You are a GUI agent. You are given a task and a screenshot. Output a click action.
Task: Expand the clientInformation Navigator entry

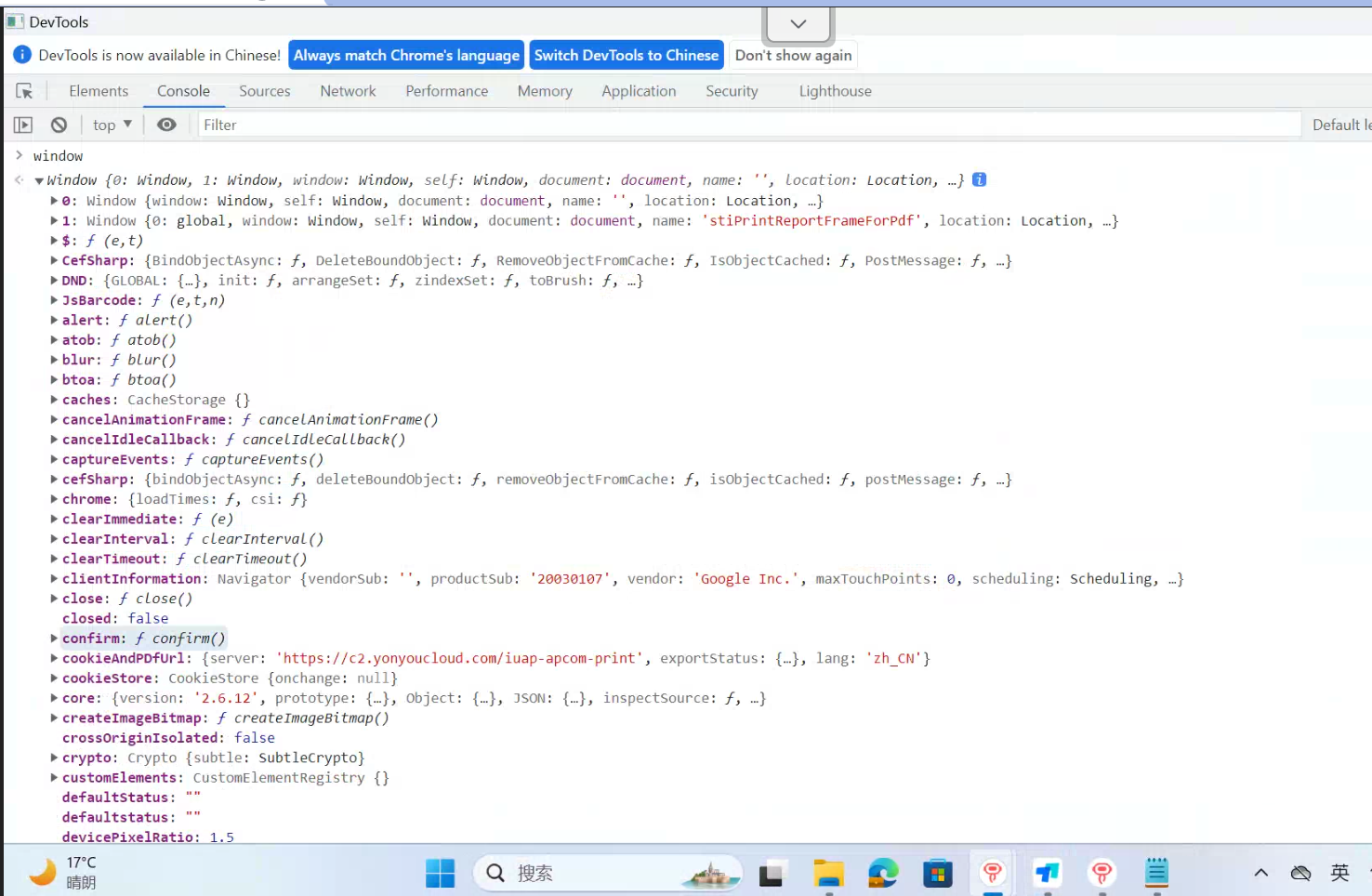coord(54,578)
